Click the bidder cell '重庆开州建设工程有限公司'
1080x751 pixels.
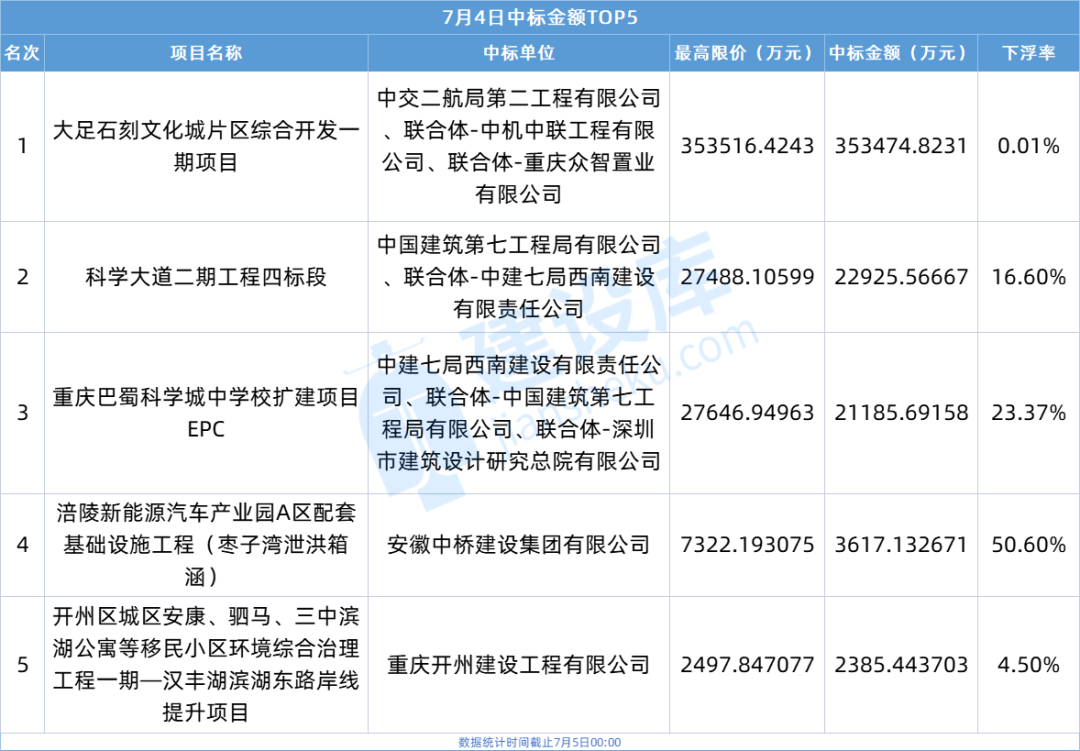click(519, 664)
